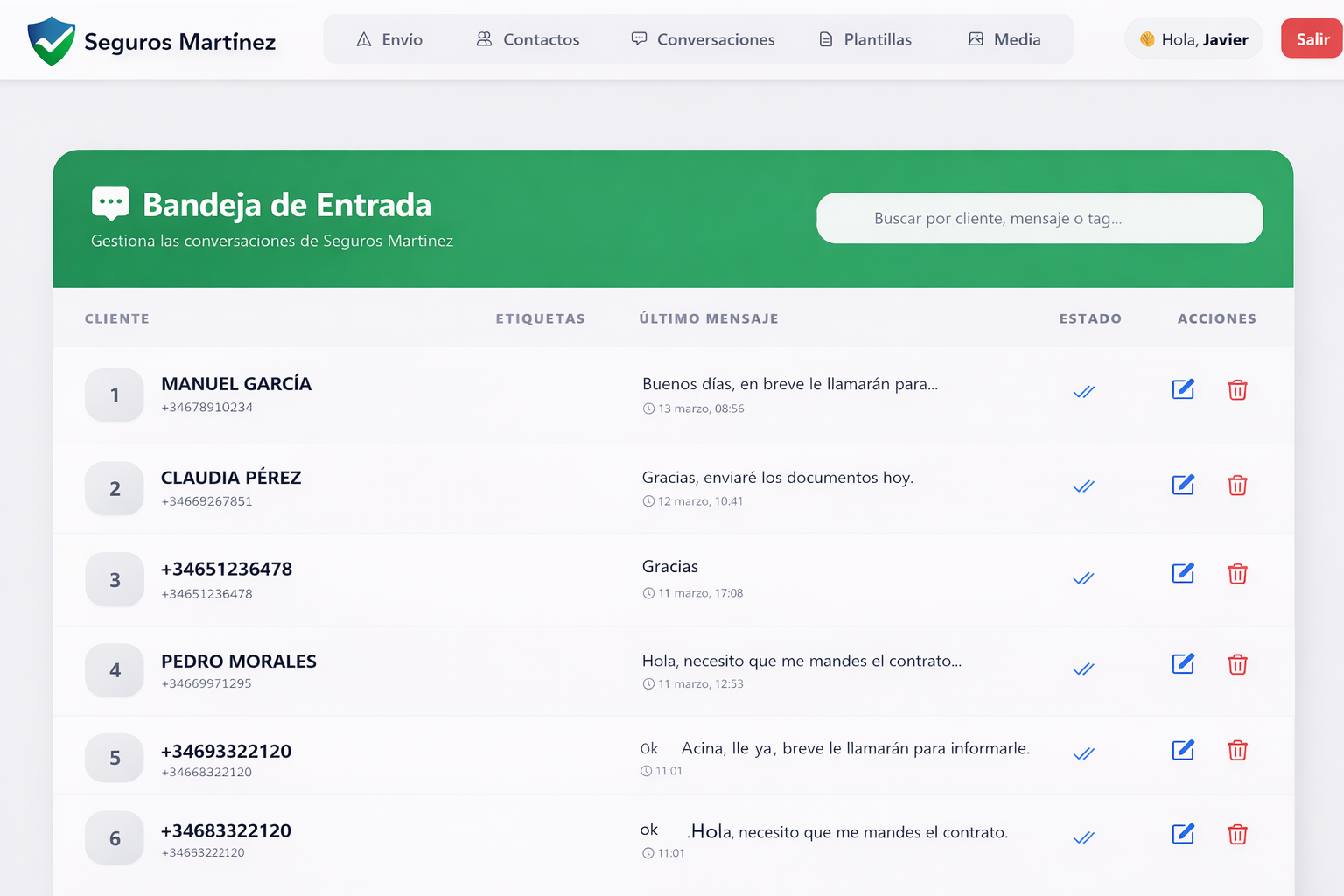Click the edit icon for Pedro Morales
This screenshot has width=1344, height=896.
1183,664
